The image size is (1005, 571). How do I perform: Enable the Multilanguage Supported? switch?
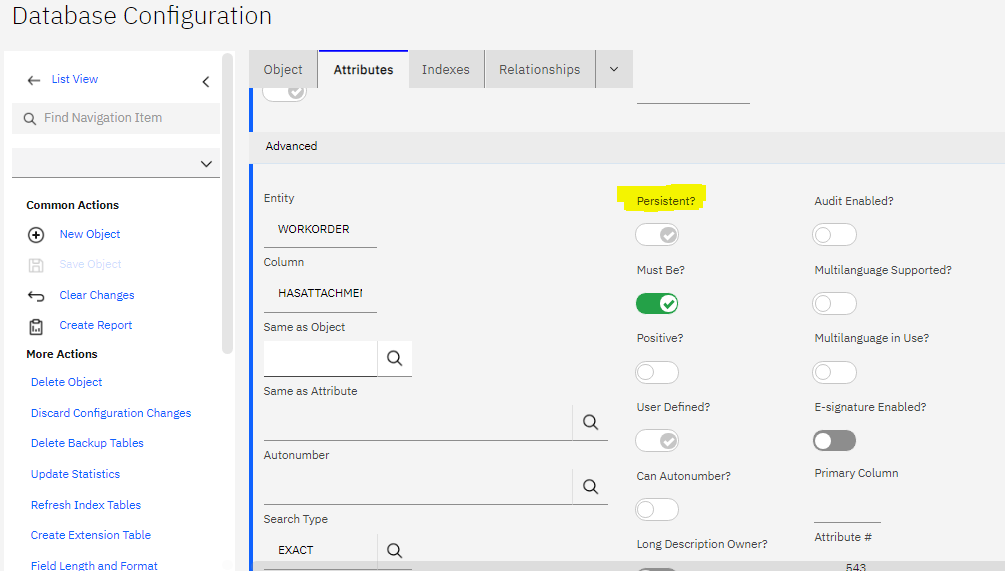point(835,303)
